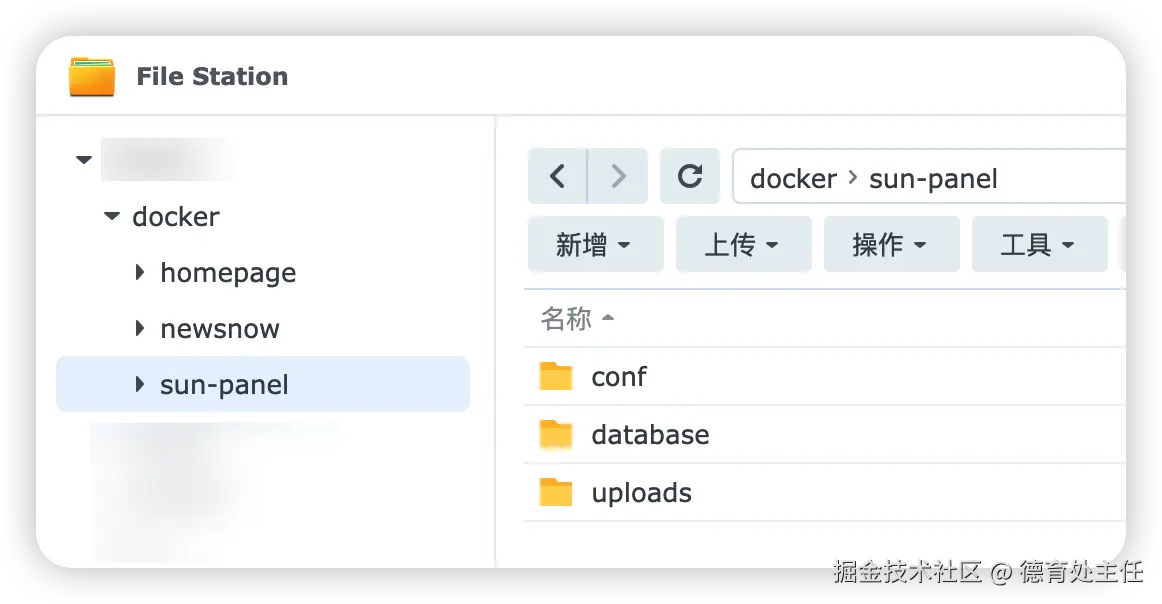
Task: Click docker in the breadcrumb path
Action: 793,179
